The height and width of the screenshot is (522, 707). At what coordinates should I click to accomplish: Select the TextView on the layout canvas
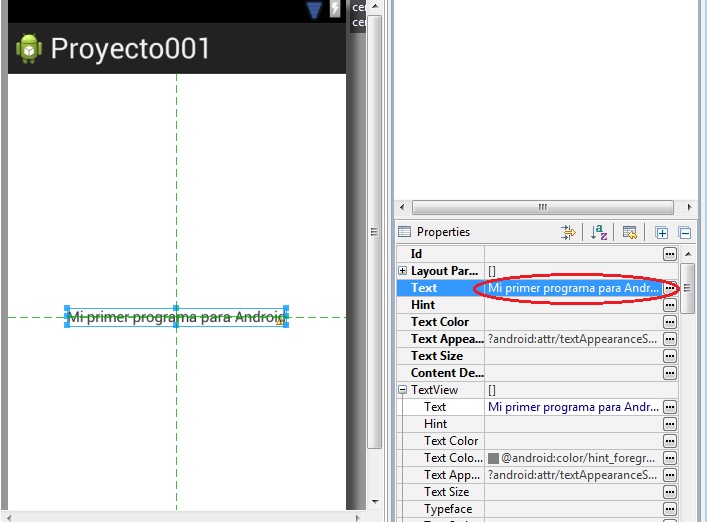click(176, 317)
